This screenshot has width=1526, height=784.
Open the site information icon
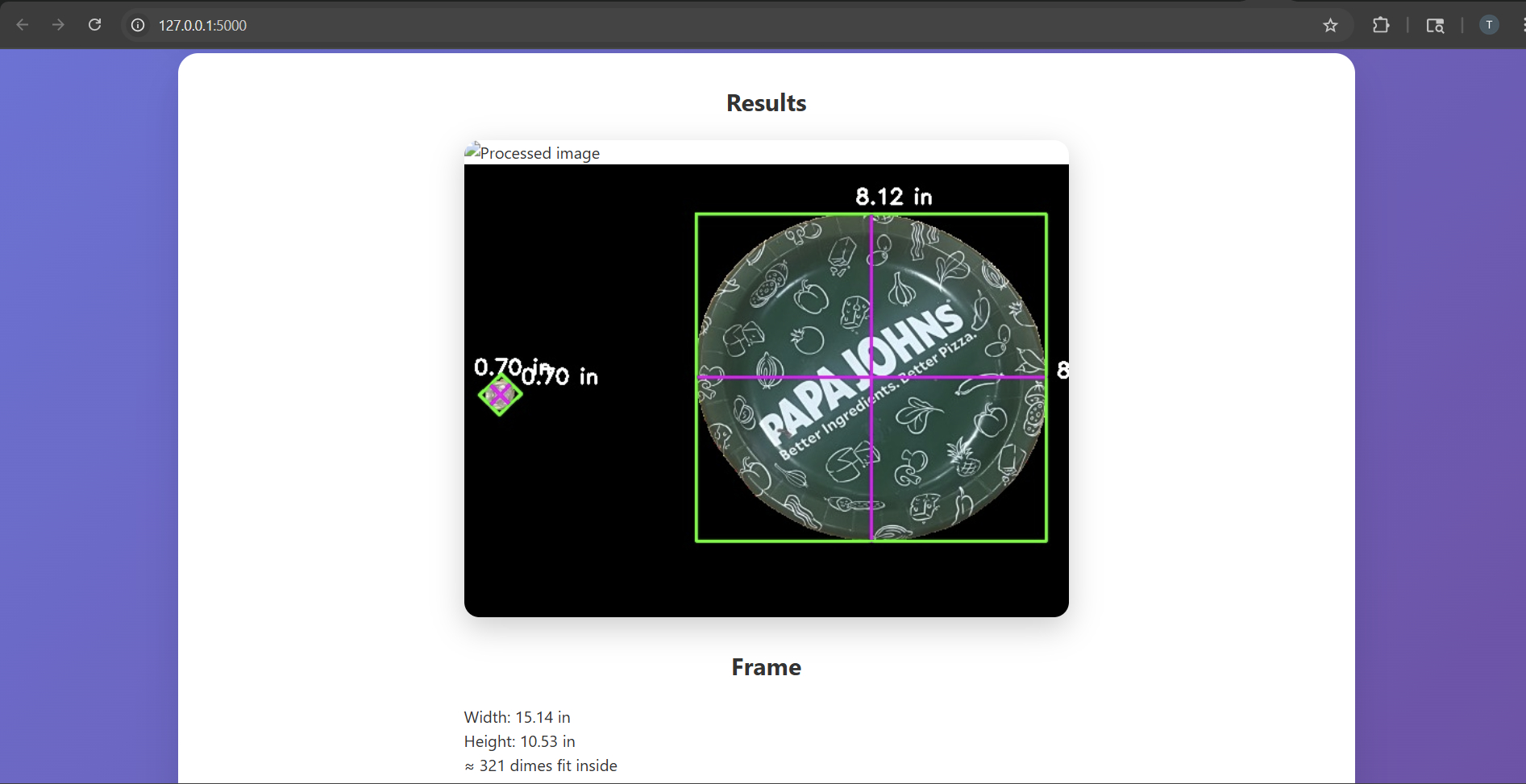[x=138, y=25]
